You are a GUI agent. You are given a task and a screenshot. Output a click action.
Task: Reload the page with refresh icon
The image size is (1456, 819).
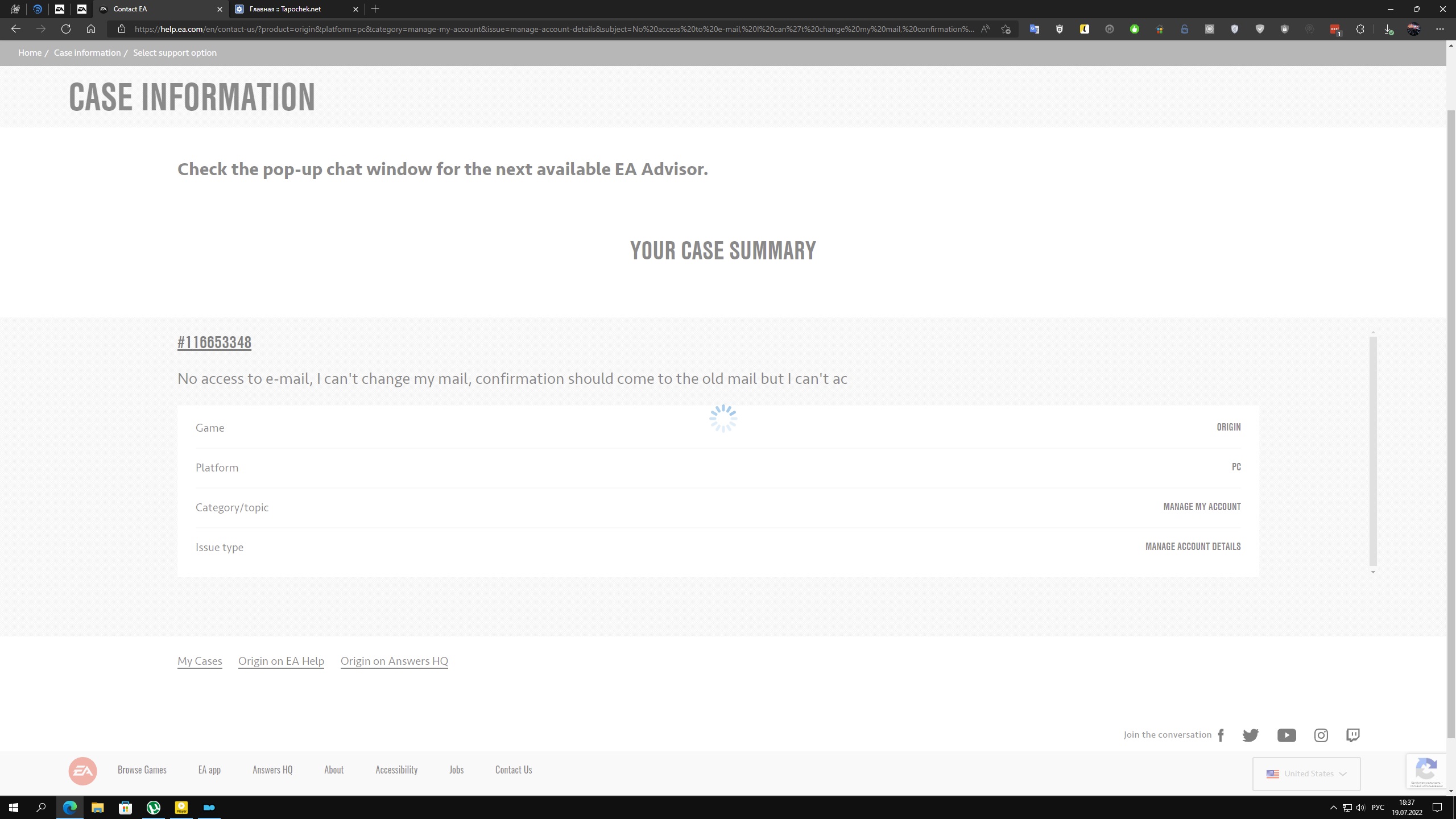[x=66, y=29]
